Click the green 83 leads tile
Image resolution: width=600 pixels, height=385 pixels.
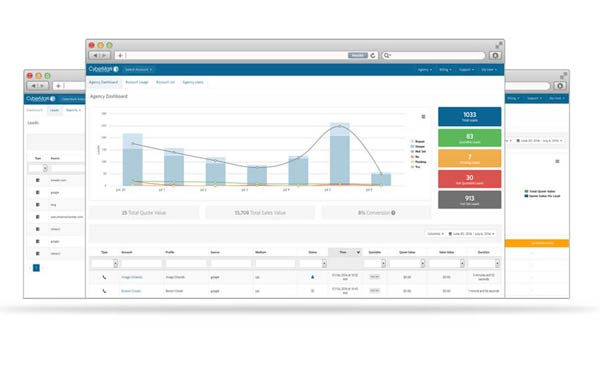tap(470, 138)
